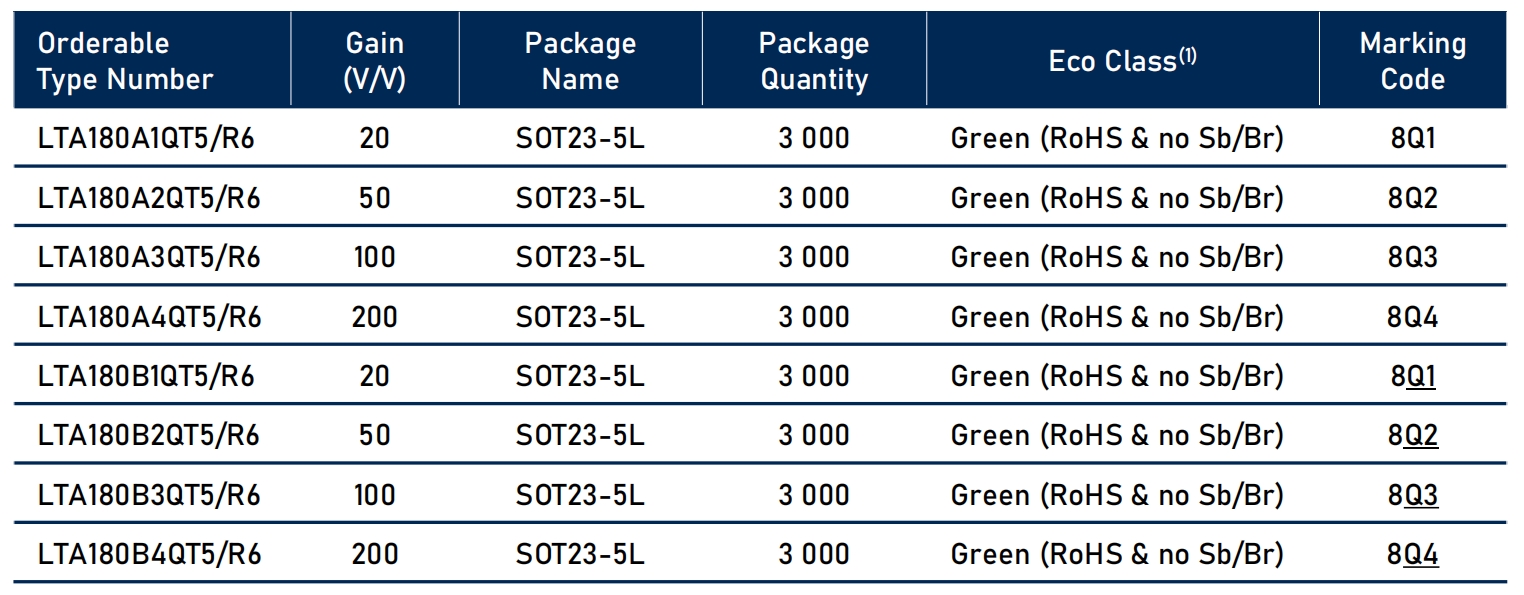This screenshot has height=595, width=1524.
Task: Select the Marking Code column header
Action: 1412,61
